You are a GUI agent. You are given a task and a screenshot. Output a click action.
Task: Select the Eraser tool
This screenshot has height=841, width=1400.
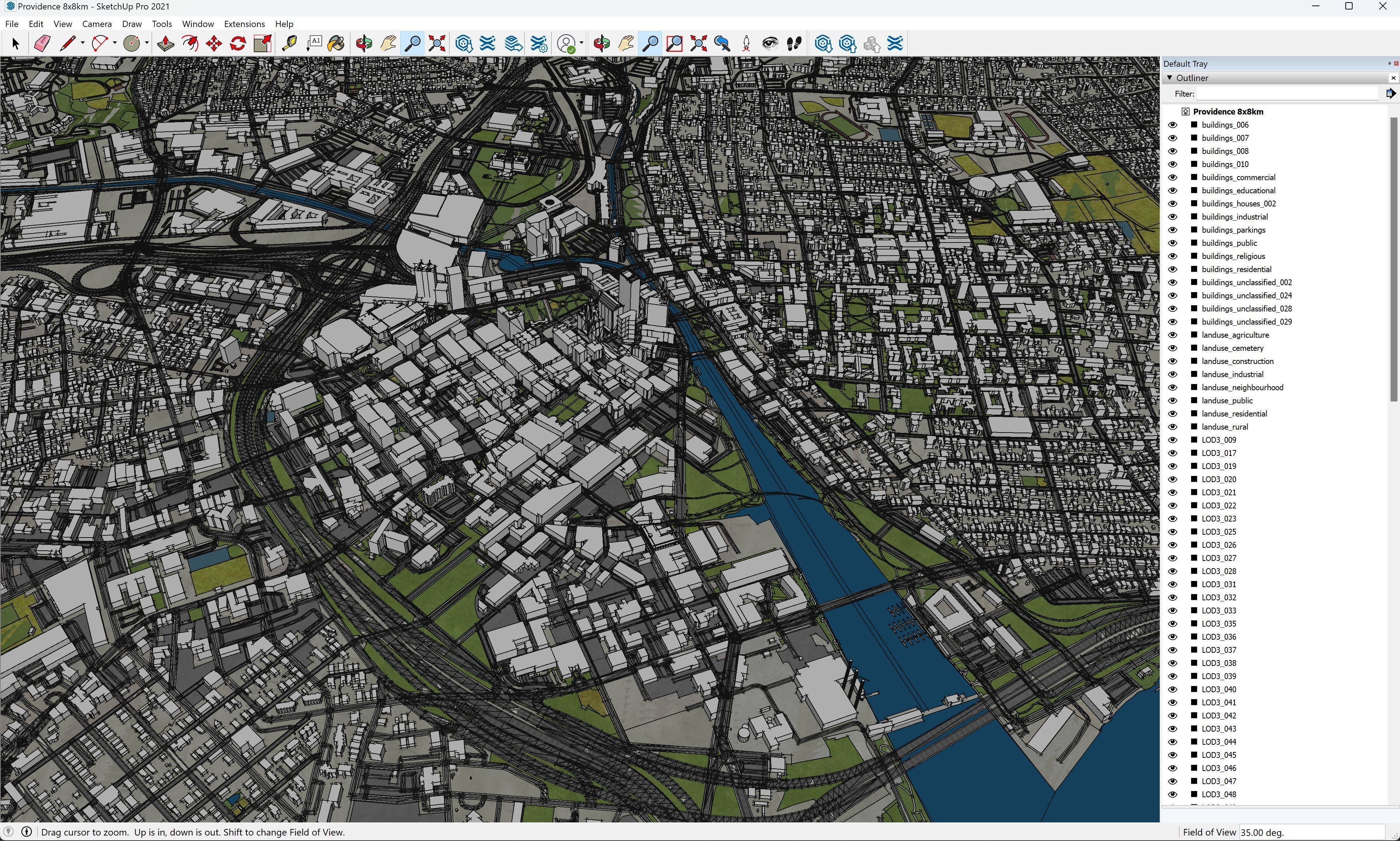click(43, 44)
